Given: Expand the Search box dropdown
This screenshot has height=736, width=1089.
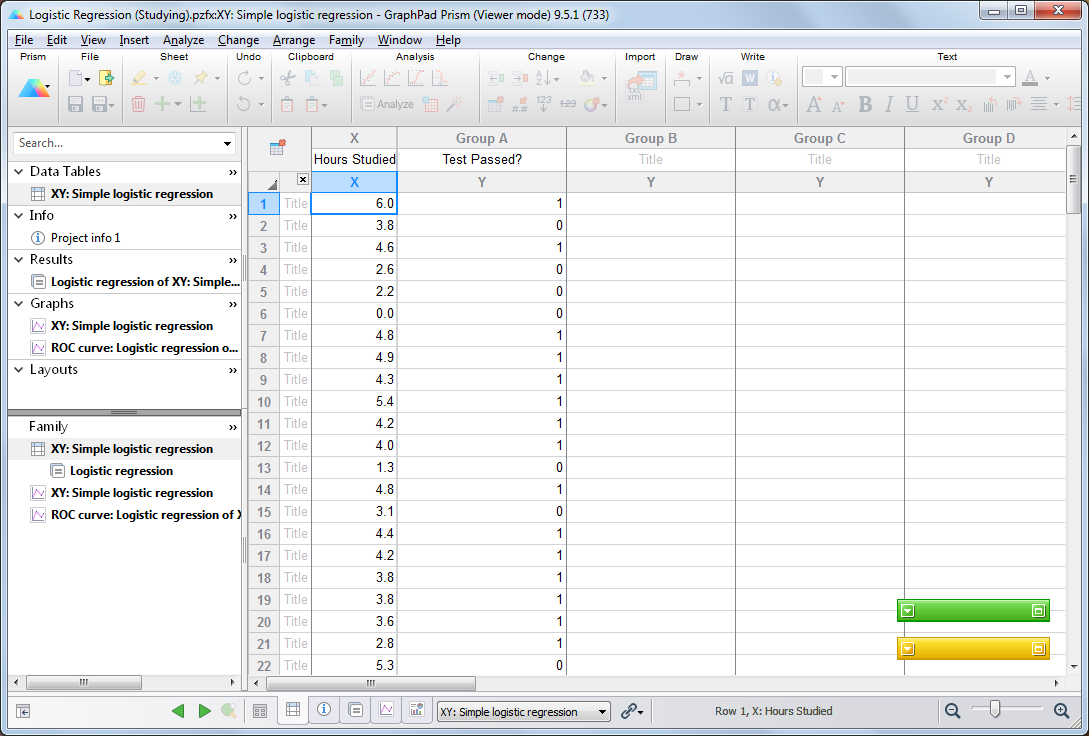Looking at the screenshot, I should click(x=226, y=144).
